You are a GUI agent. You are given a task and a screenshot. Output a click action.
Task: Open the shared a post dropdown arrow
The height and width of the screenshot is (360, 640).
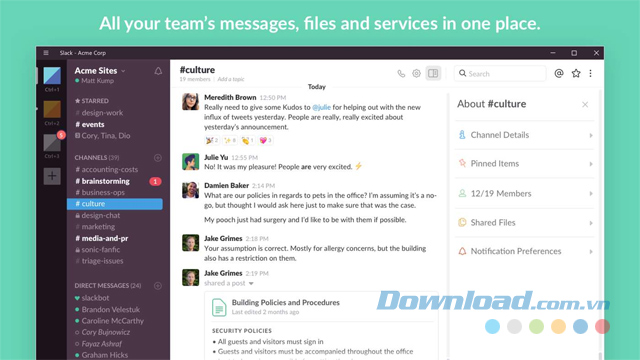251,283
